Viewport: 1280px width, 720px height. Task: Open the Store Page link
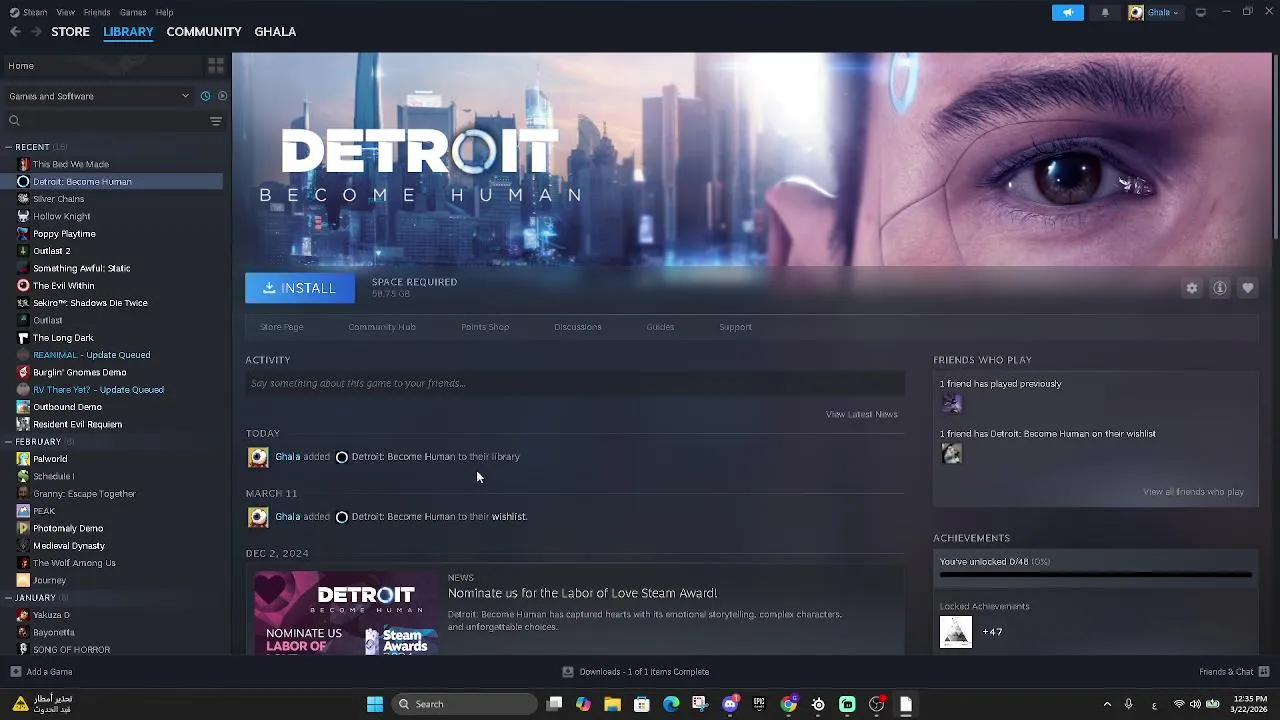point(282,327)
